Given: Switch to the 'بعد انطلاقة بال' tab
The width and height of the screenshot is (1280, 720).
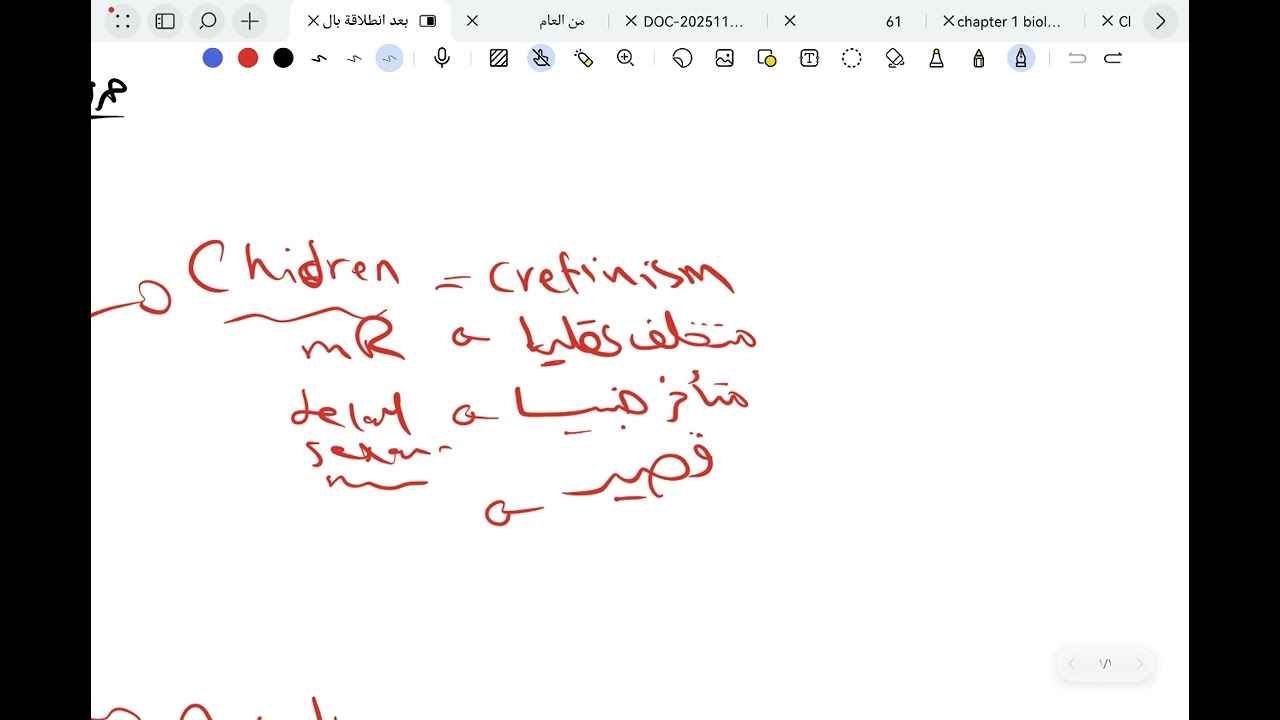Looking at the screenshot, I should [x=367, y=21].
